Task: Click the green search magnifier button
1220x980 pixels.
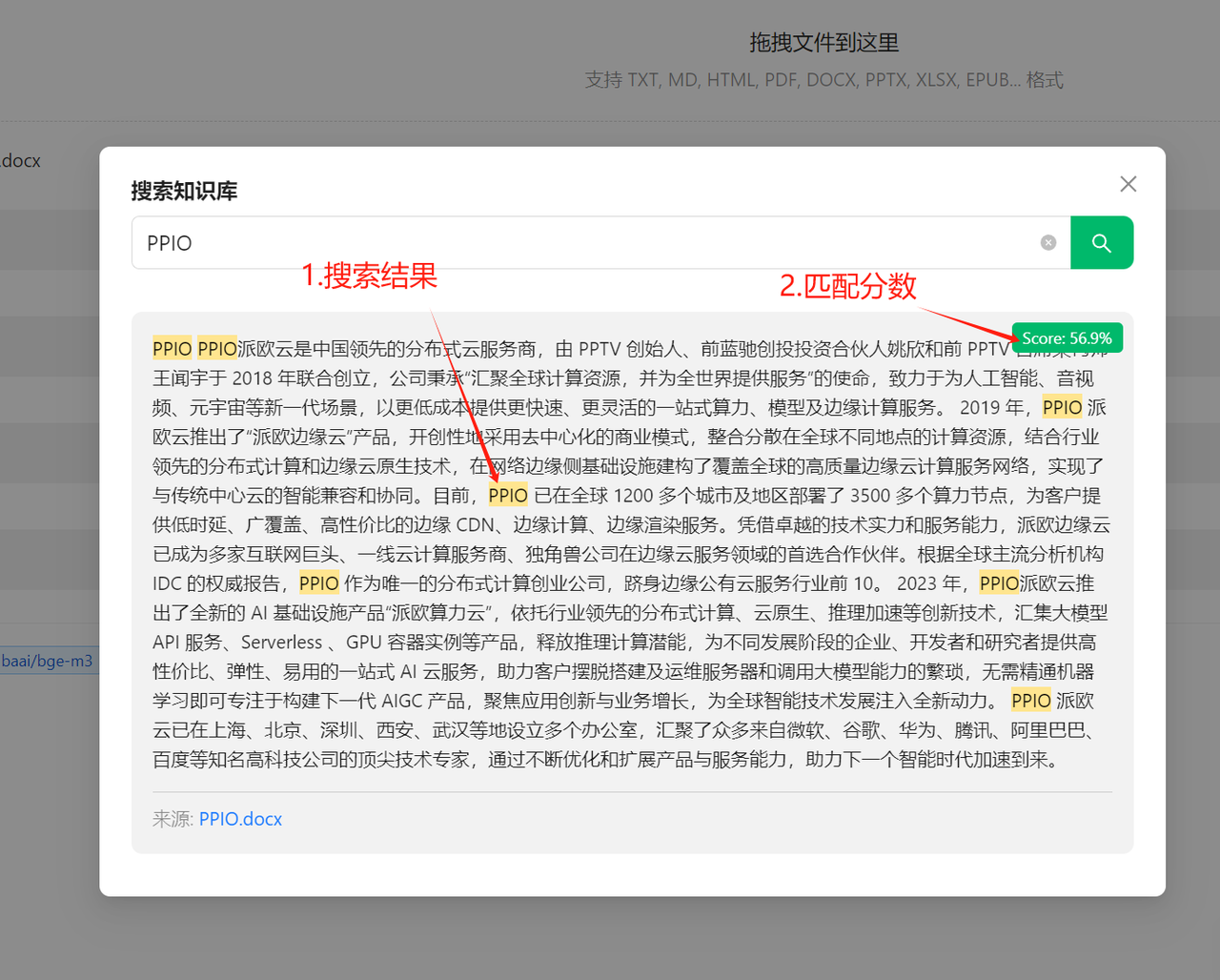Action: point(1101,243)
